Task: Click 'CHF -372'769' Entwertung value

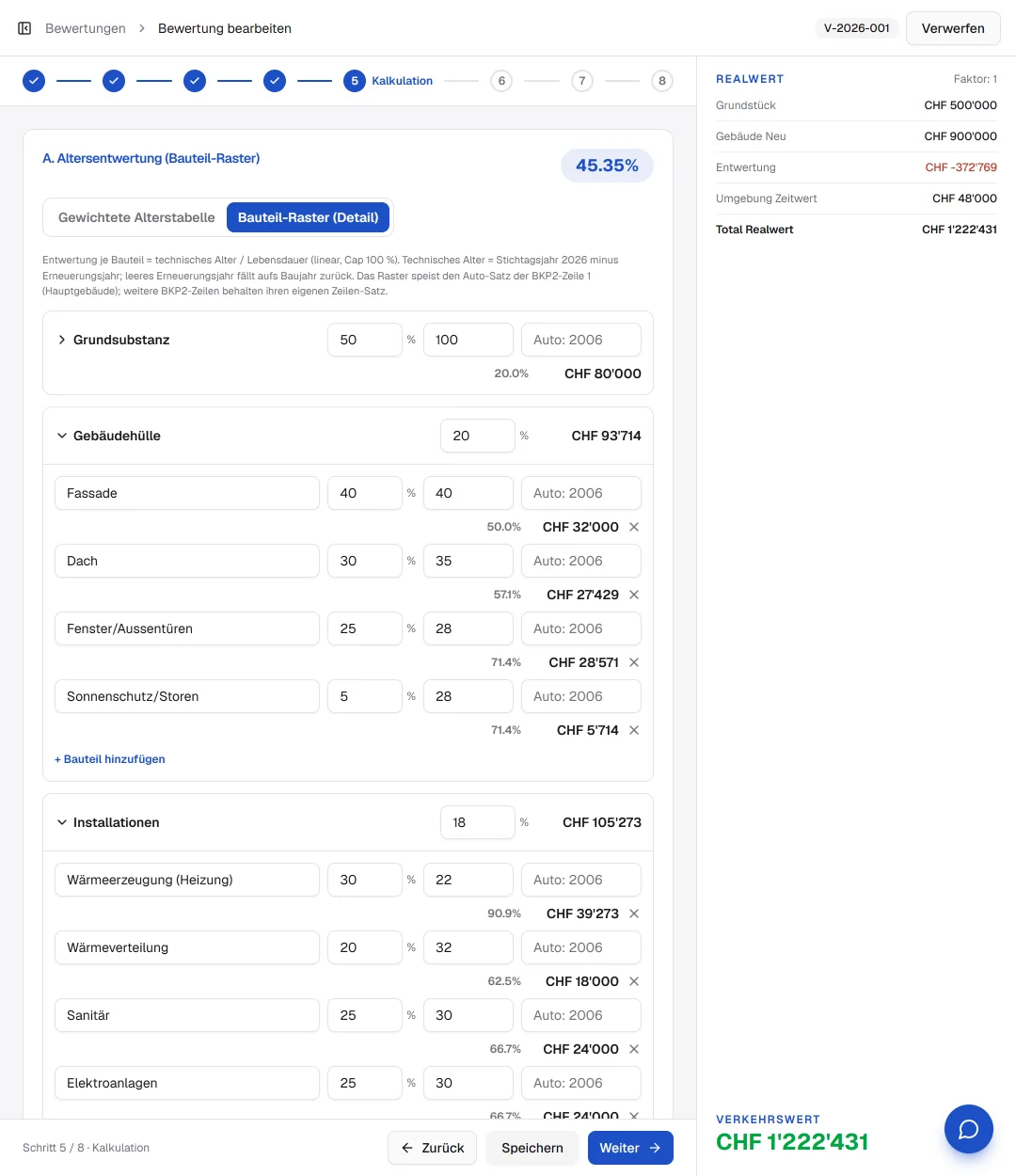Action: click(960, 167)
